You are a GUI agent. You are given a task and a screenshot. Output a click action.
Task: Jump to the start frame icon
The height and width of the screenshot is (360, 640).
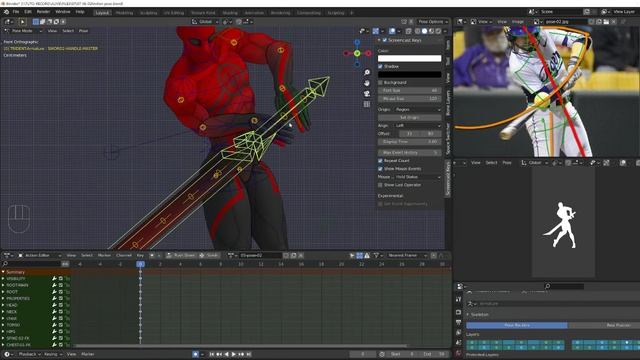pos(212,354)
